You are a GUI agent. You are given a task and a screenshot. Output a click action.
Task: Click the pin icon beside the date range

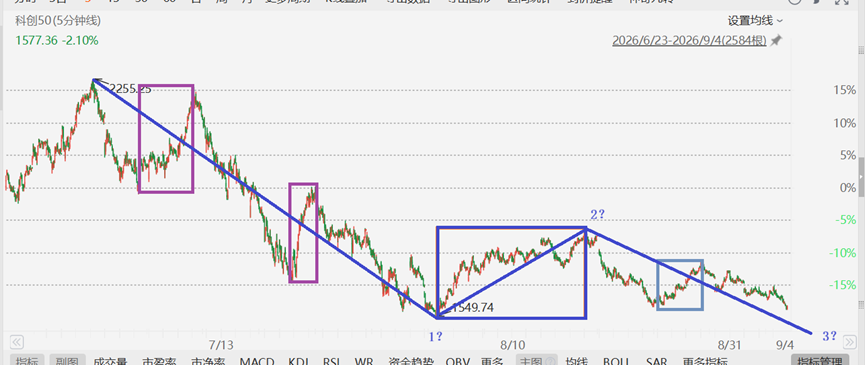pyautogui.click(x=776, y=41)
